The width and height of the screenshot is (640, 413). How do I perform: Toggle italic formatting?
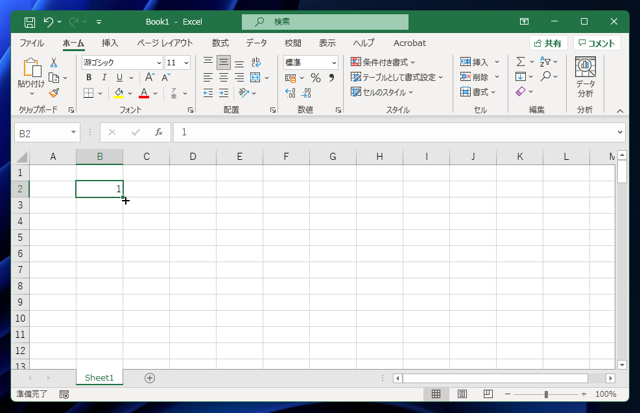coord(104,78)
